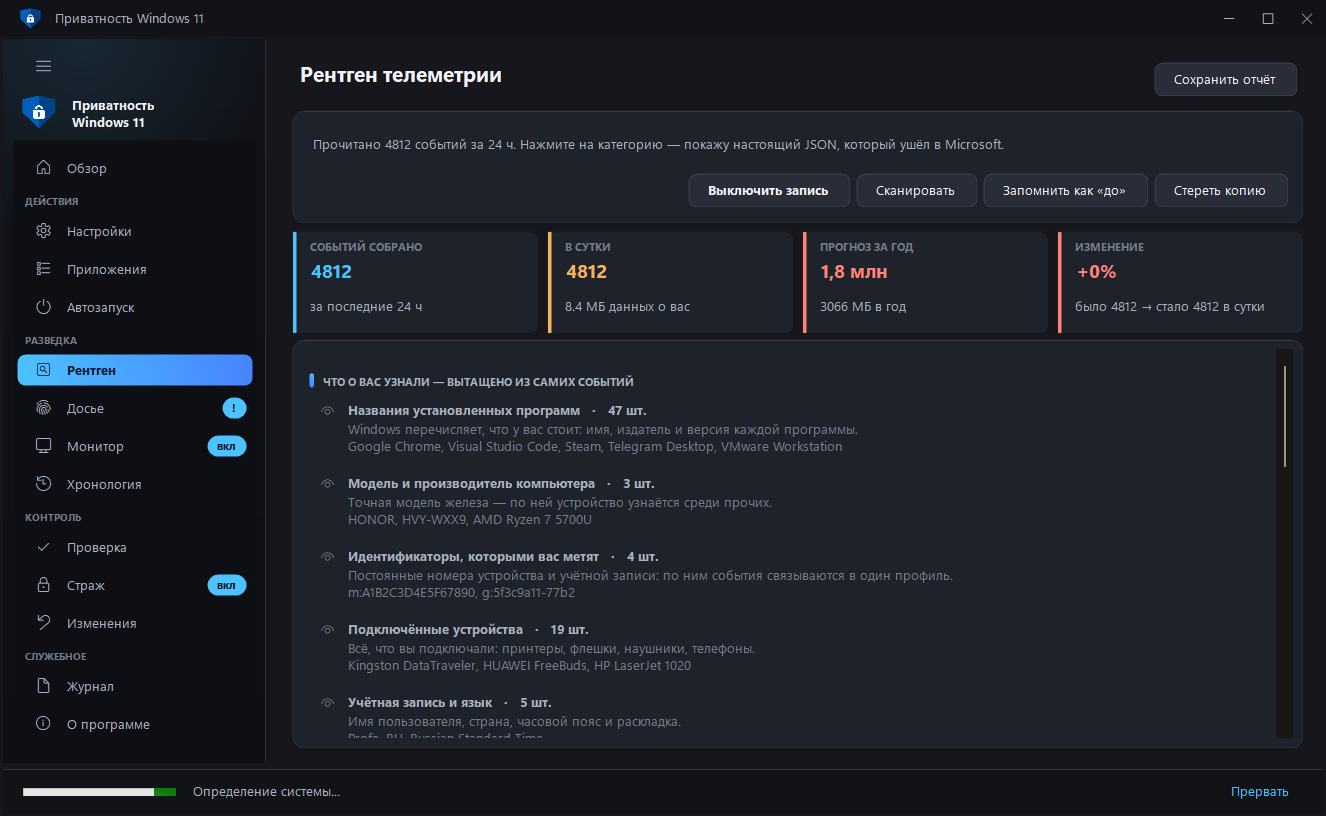This screenshot has height=816, width=1326.
Task: Click the Монитор screen icon
Action: click(43, 446)
